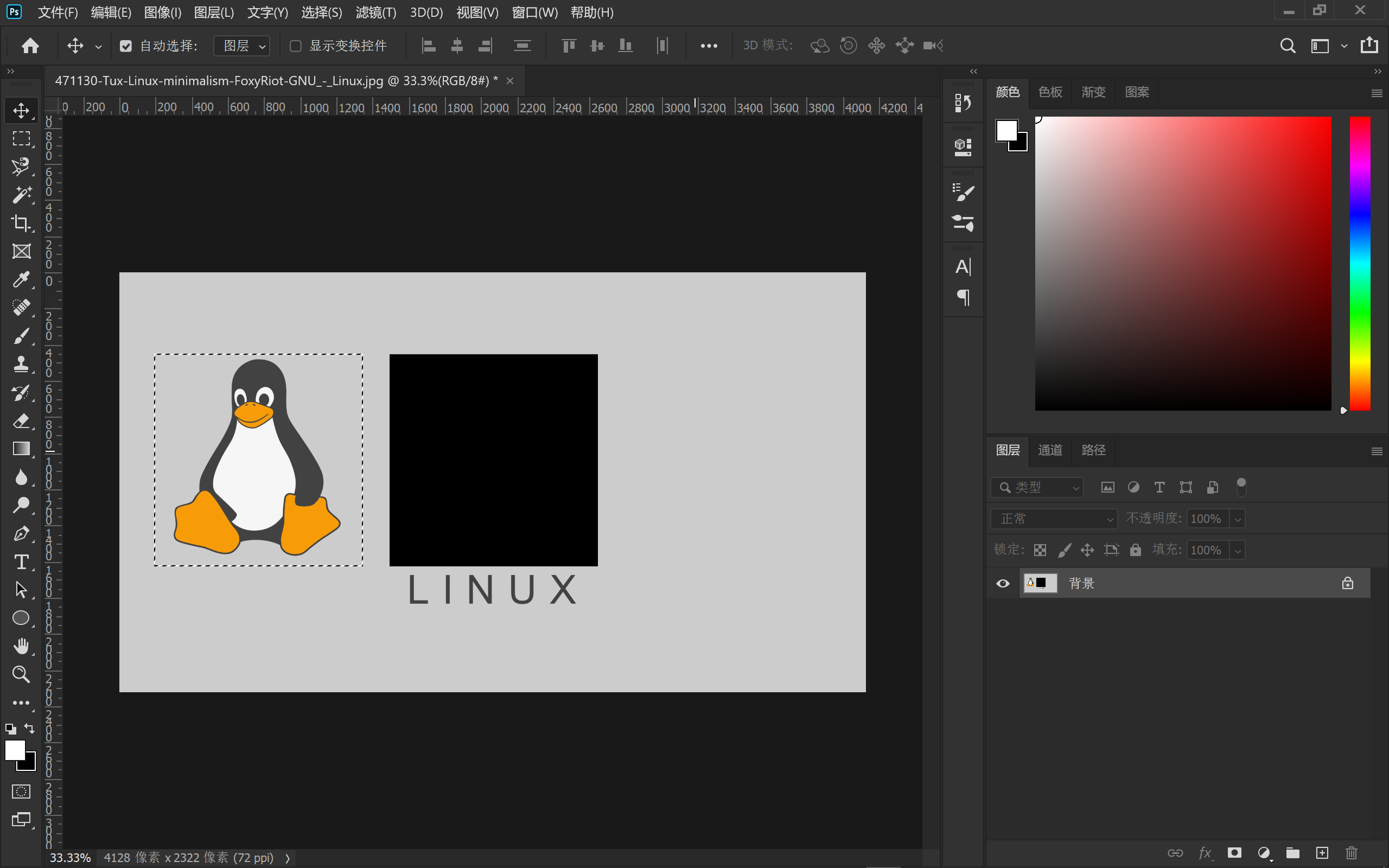Image resolution: width=1389 pixels, height=868 pixels.
Task: Pick a color in the color field
Action: click(1183, 264)
